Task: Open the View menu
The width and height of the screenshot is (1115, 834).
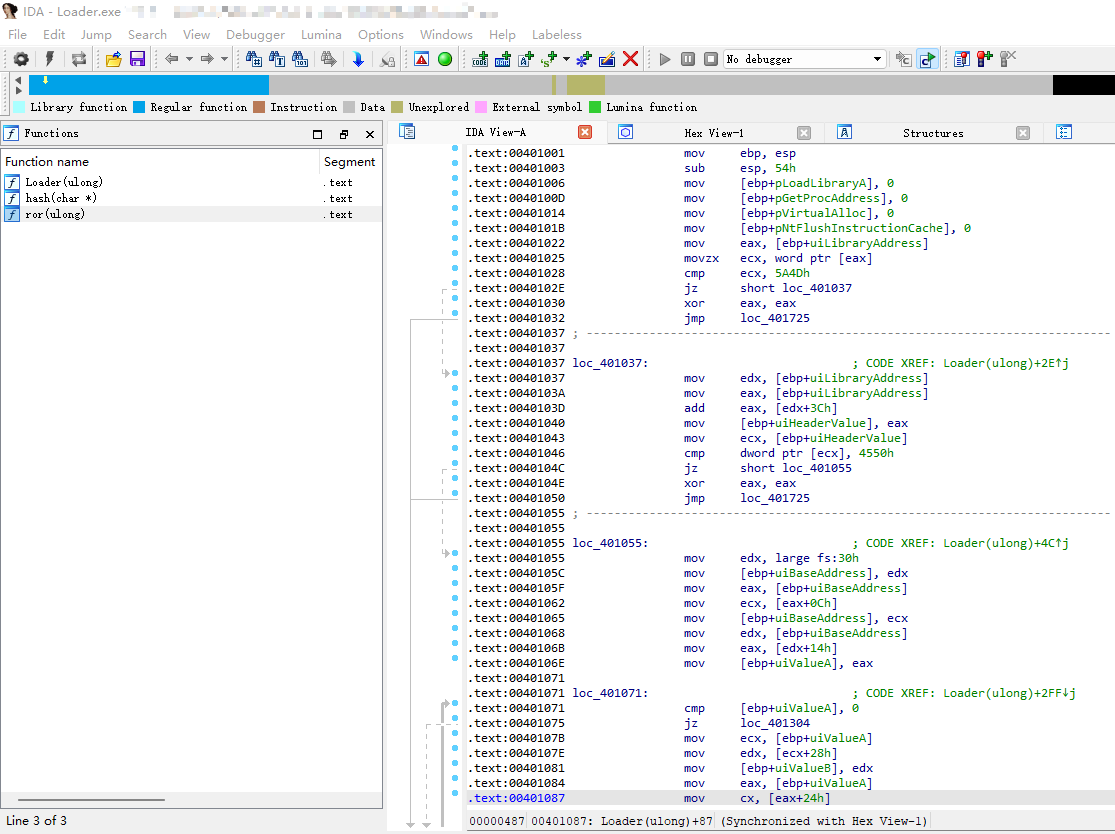Action: click(196, 34)
